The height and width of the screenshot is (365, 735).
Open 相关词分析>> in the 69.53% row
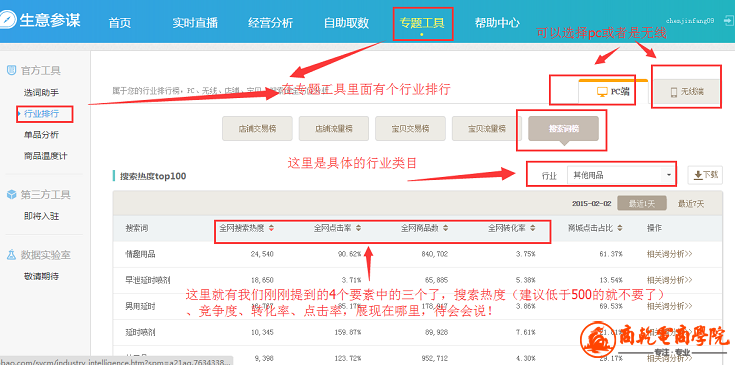[x=669, y=306]
